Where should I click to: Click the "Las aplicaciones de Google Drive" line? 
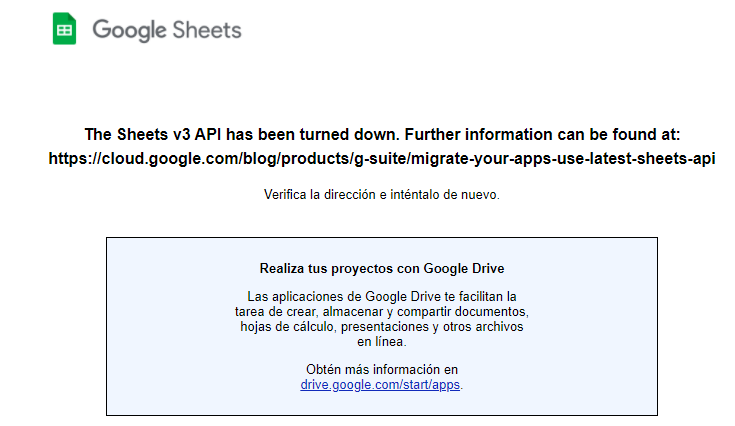click(x=382, y=297)
